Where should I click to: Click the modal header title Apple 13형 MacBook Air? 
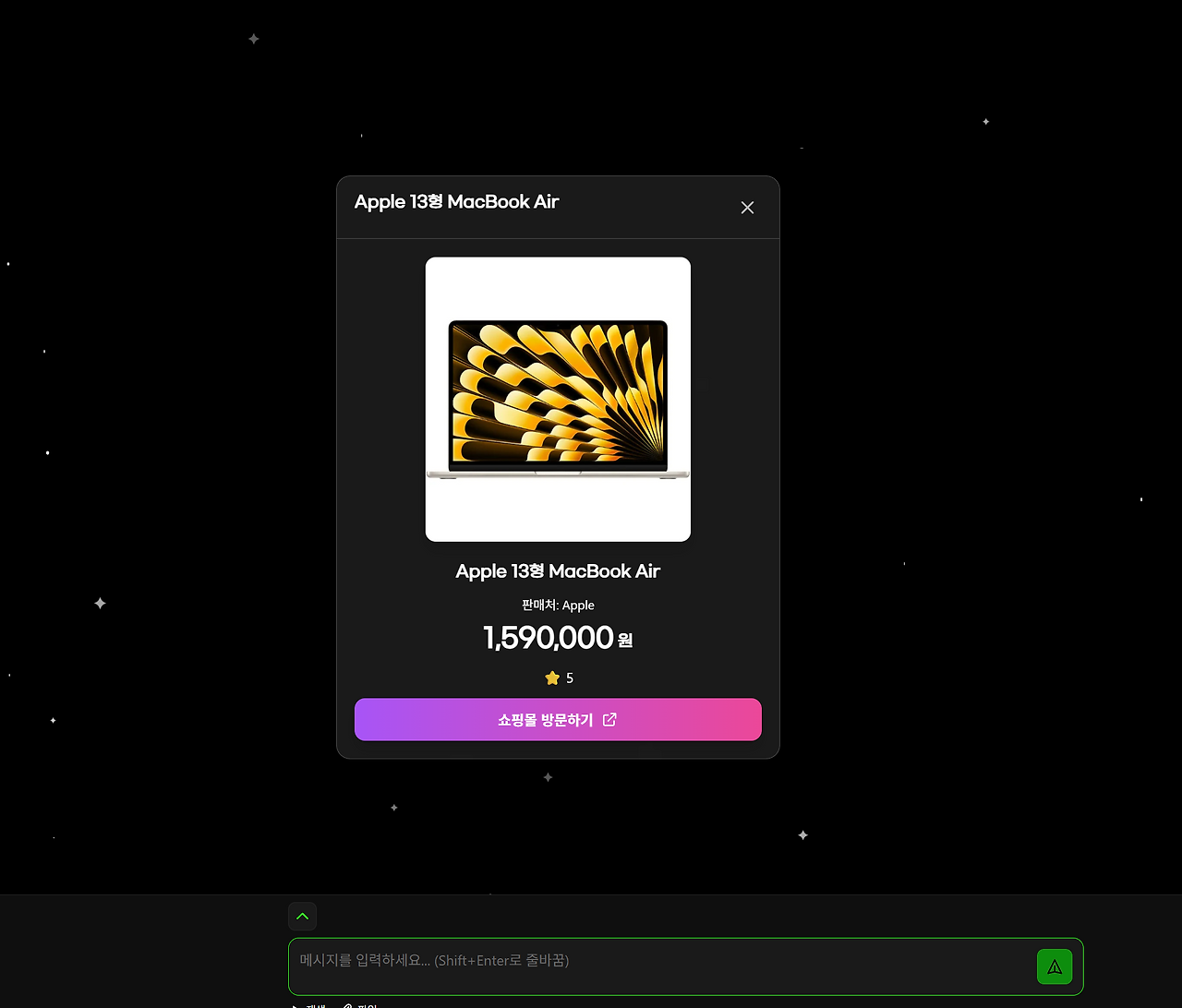[x=457, y=202]
